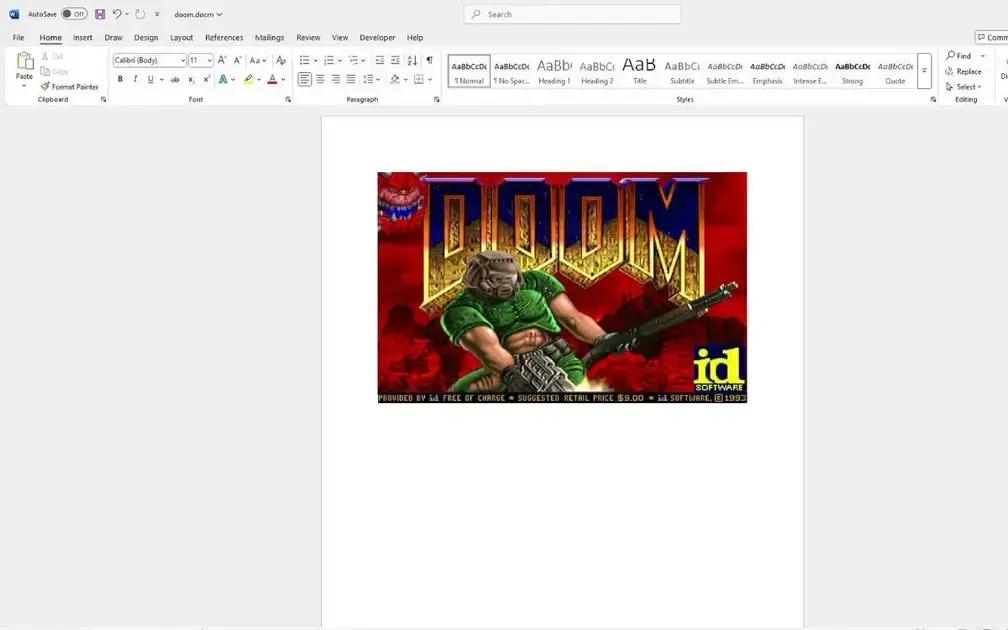This screenshot has height=630, width=1008.
Task: Open the font size dropdown
Action: tap(210, 60)
